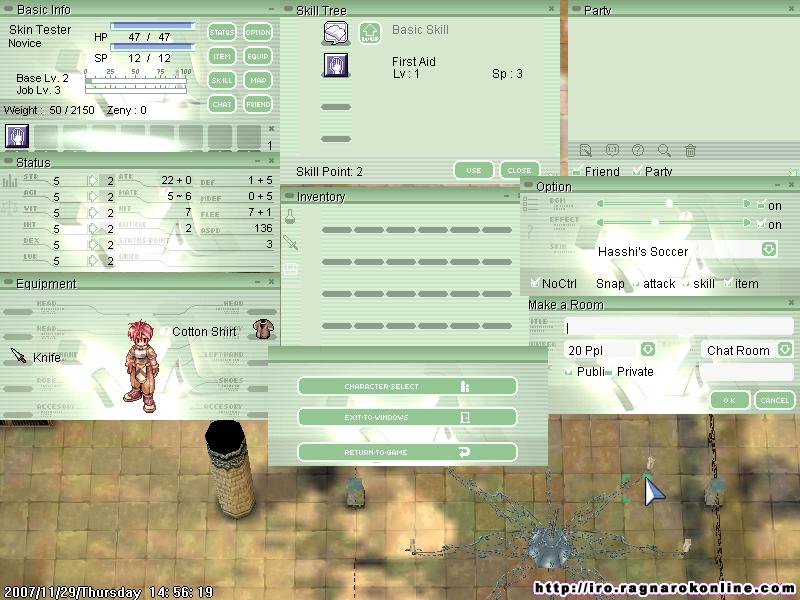Click the 1:1 whisper chat icon
Screen dimensions: 800x600
pos(612,150)
